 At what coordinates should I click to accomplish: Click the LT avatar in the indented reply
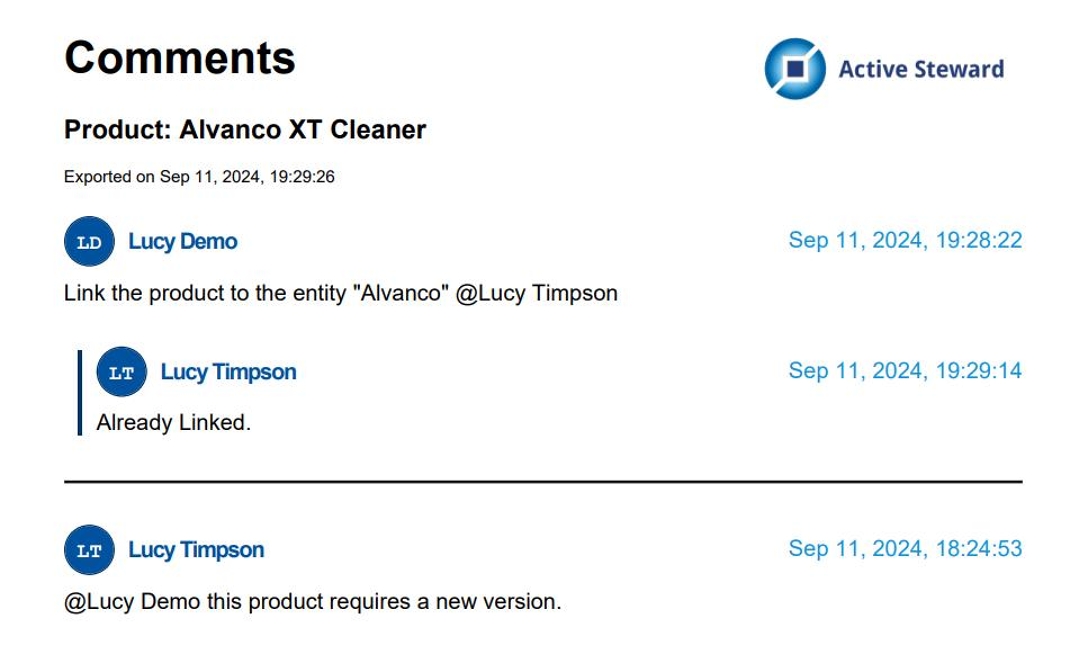[121, 372]
